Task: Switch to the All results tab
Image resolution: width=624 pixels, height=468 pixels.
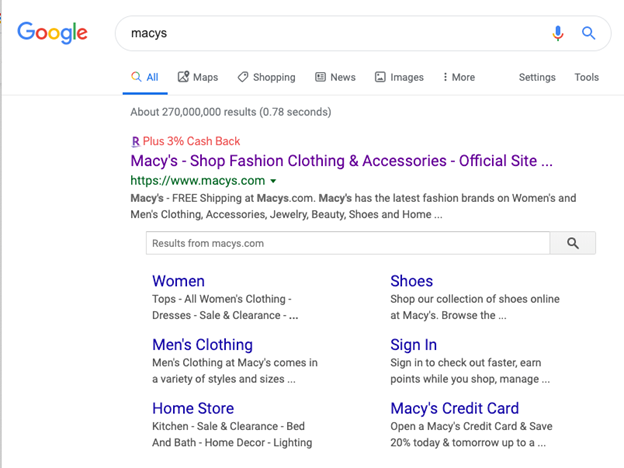Action: [145, 77]
